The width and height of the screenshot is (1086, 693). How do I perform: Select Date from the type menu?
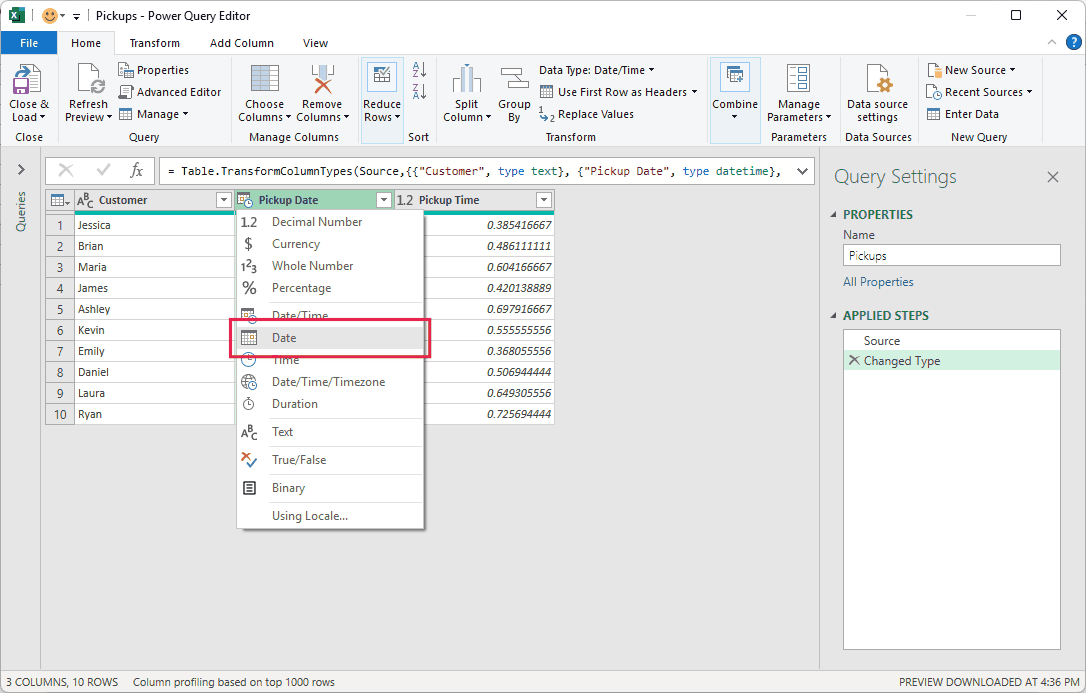tap(330, 338)
